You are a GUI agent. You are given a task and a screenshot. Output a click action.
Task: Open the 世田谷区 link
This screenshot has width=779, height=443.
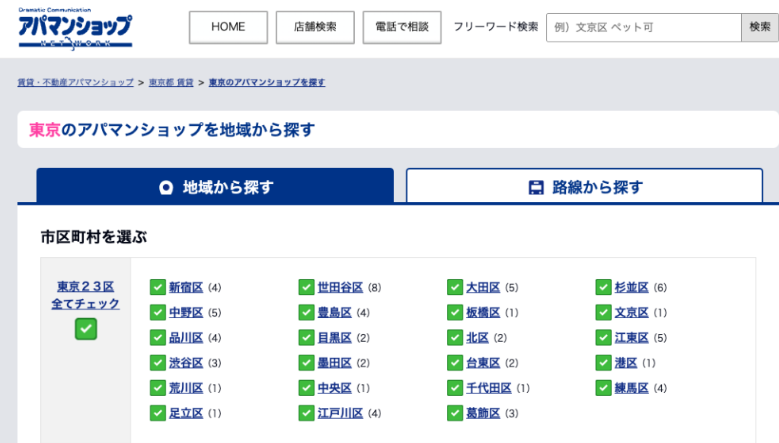pos(340,288)
